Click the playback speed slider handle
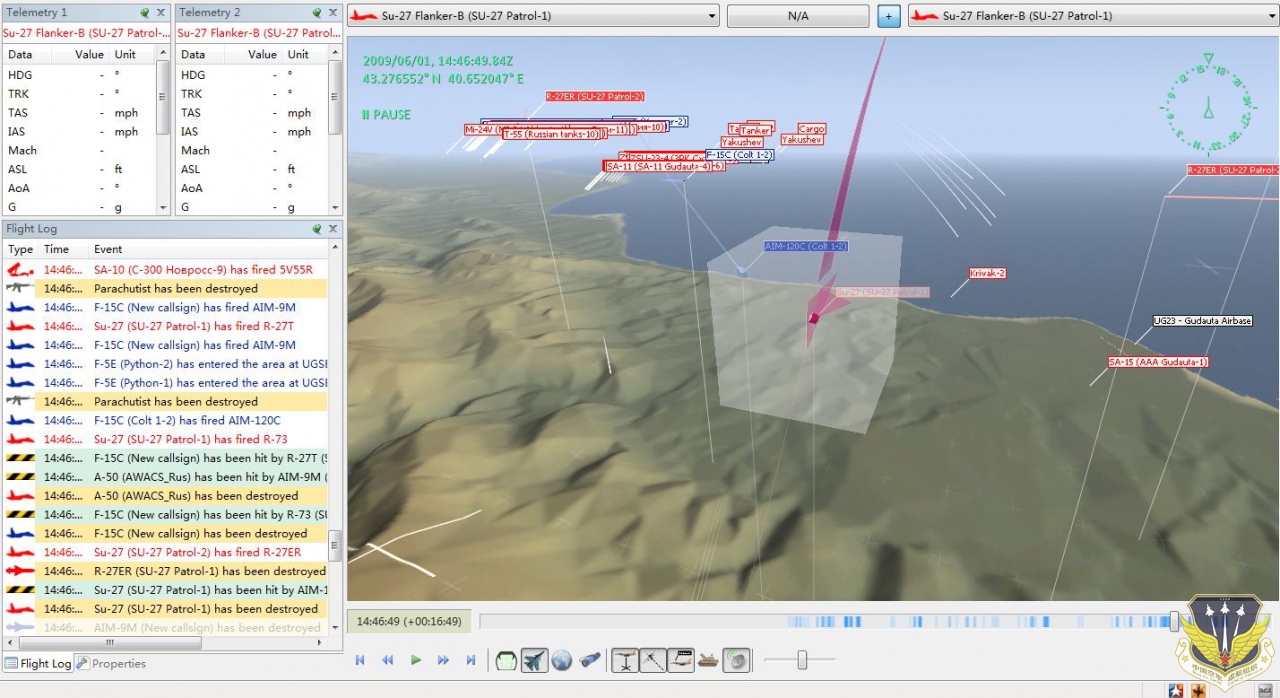The width and height of the screenshot is (1280, 698). coord(801,660)
